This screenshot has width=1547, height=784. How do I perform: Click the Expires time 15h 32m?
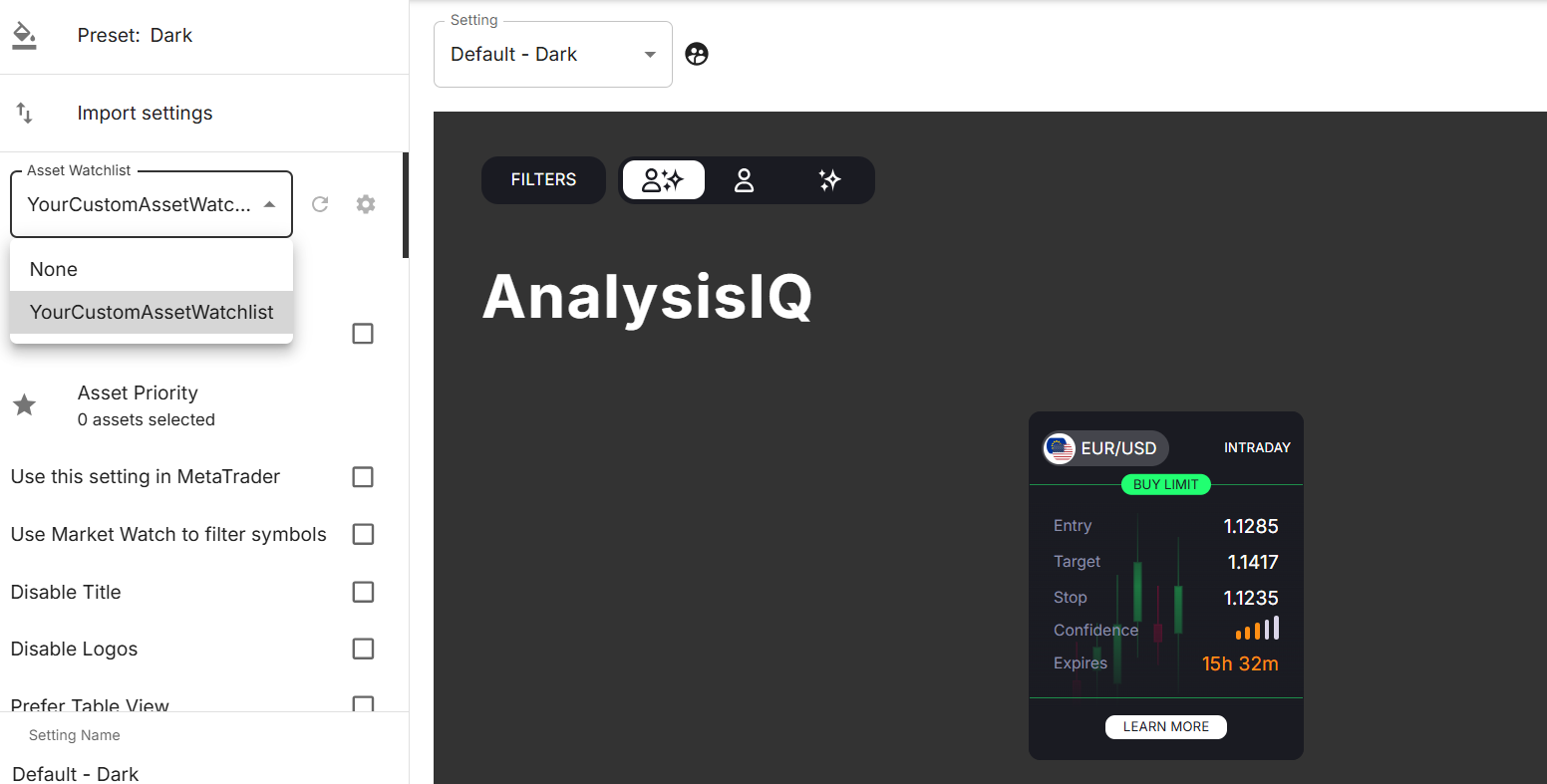(x=1240, y=664)
